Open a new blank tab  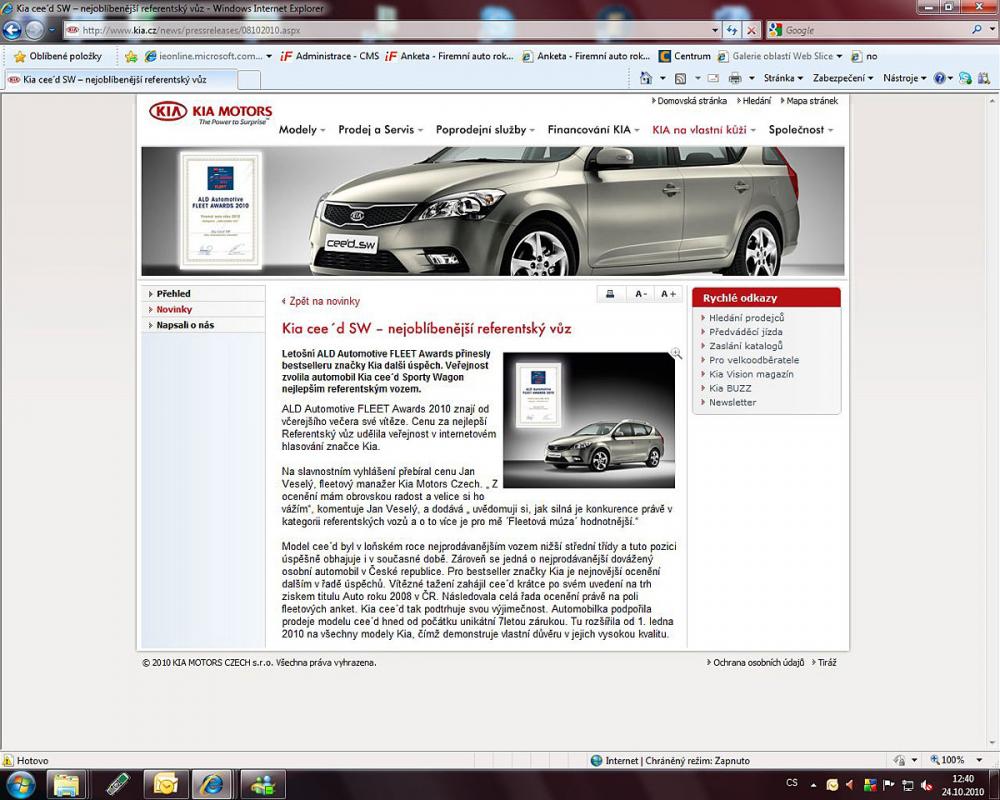pyautogui.click(x=249, y=80)
